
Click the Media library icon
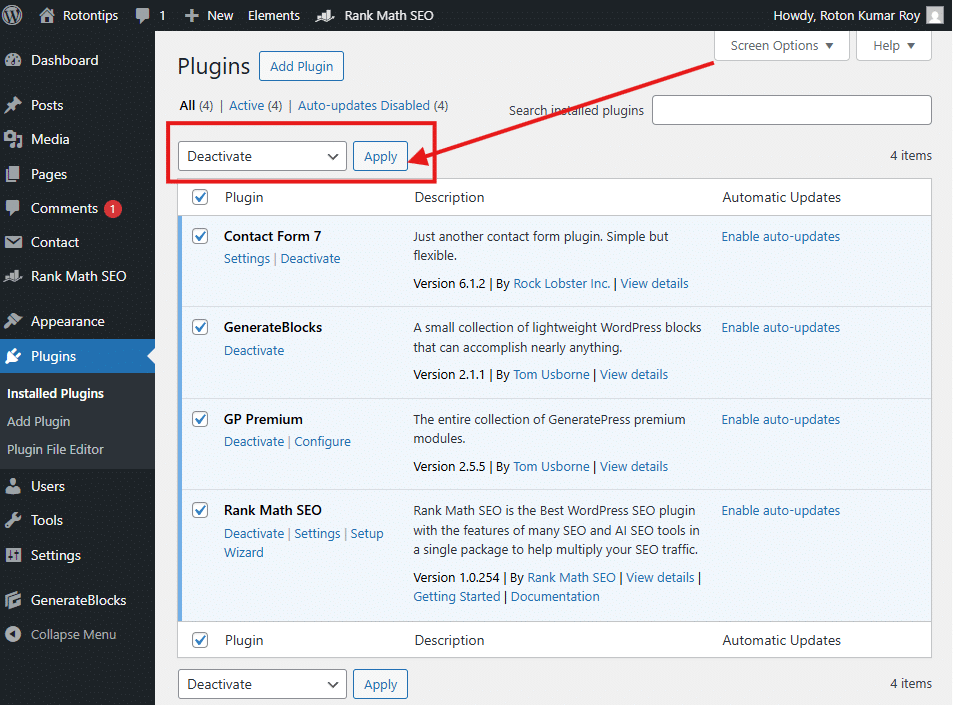(13, 139)
